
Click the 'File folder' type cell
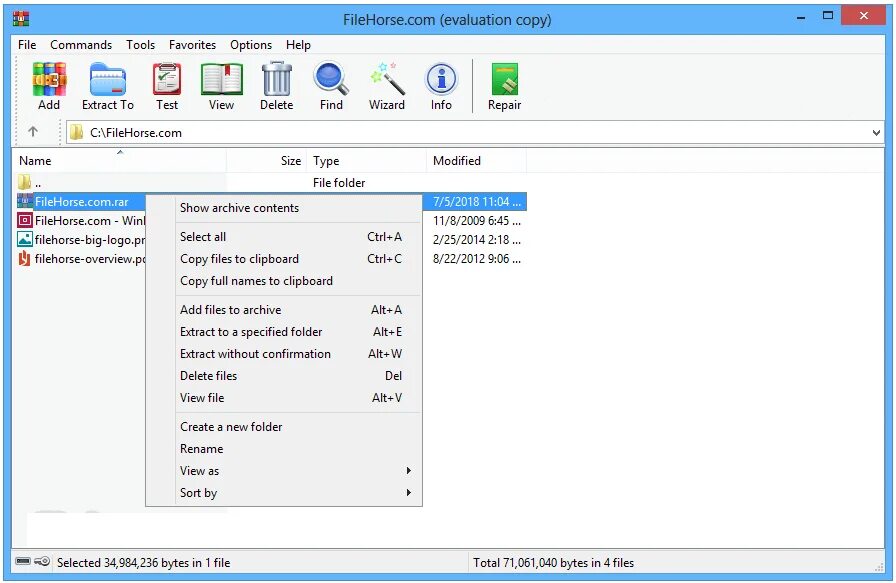pos(339,183)
